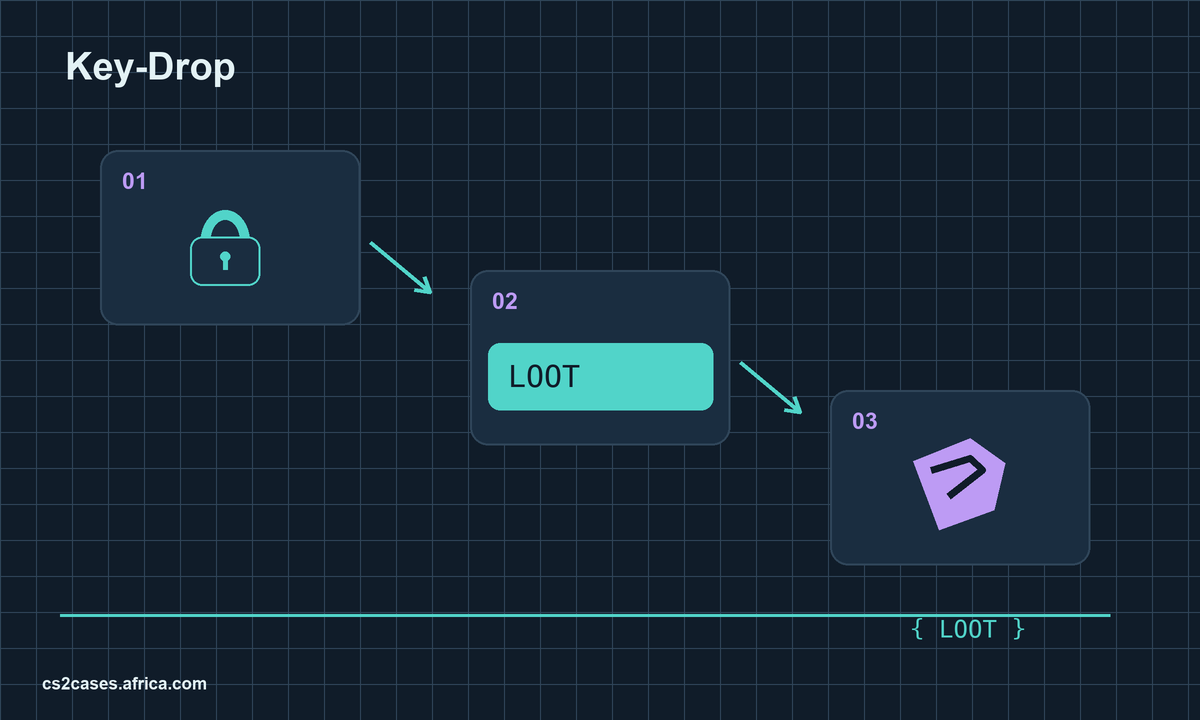Select the card numbered 01
This screenshot has height=720, width=1200.
point(230,237)
